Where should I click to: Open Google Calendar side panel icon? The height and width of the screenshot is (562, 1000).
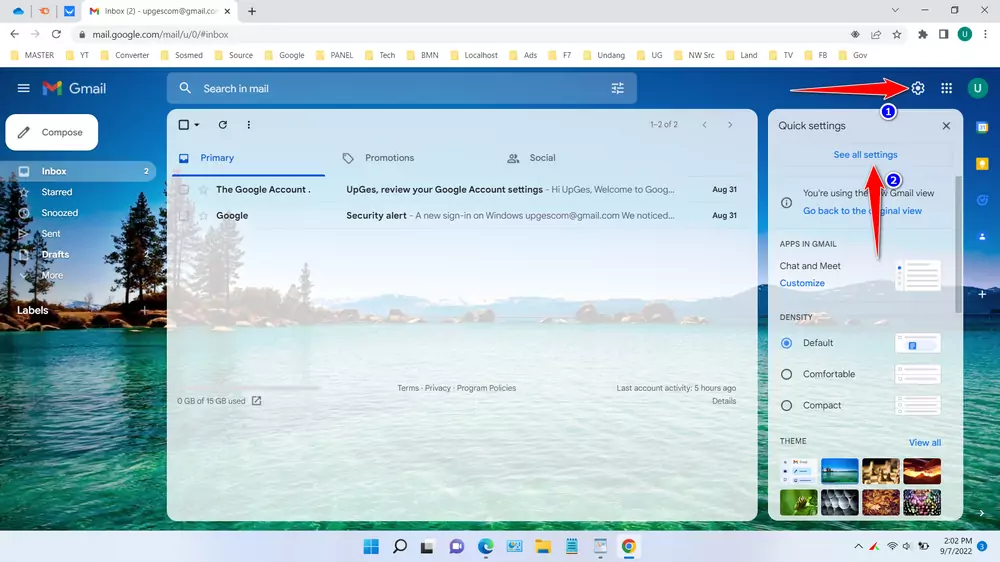click(982, 127)
